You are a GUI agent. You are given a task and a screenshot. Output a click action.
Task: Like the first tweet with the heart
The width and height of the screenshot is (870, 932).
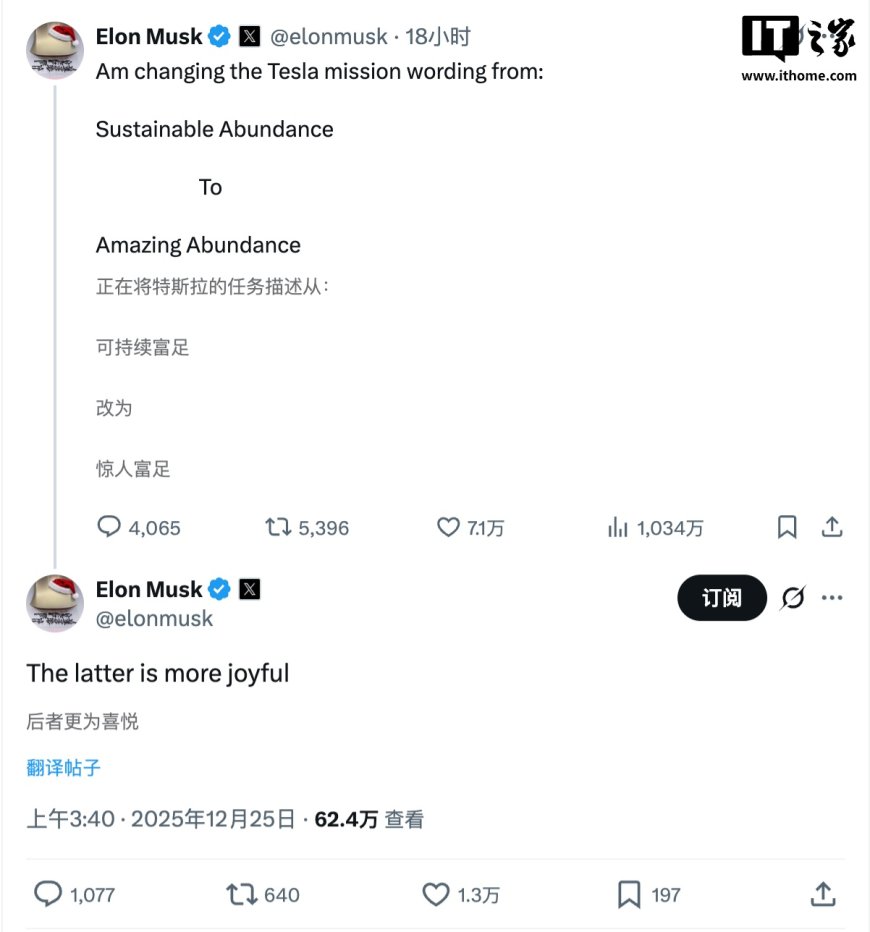447,527
